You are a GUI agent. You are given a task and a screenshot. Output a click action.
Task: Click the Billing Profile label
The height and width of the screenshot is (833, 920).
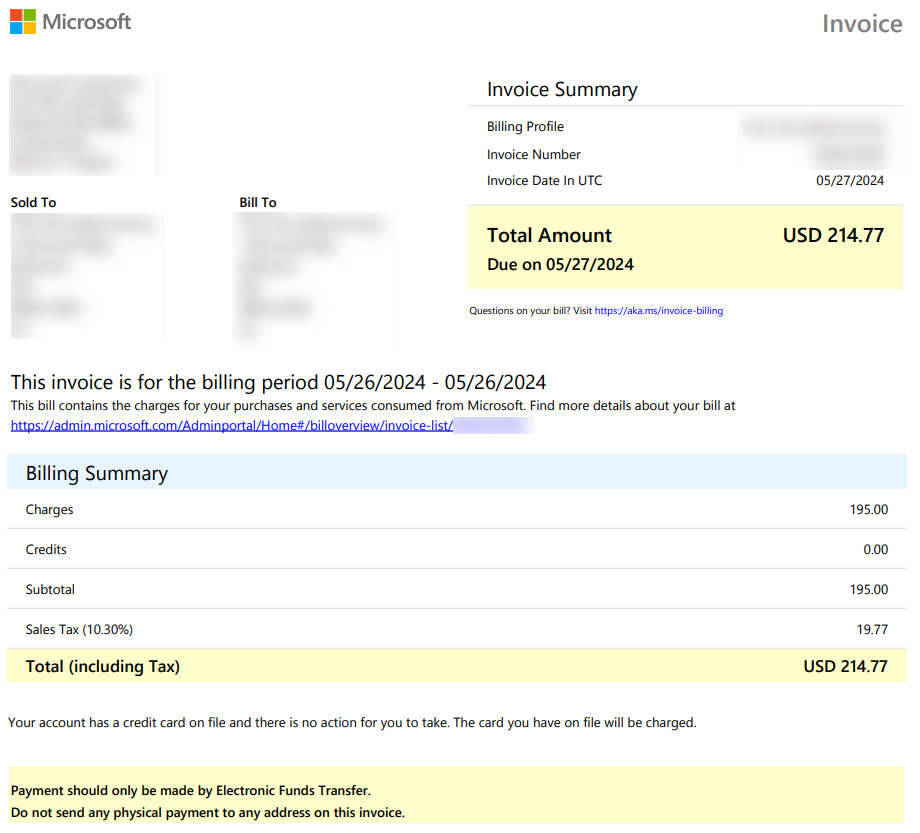point(525,127)
